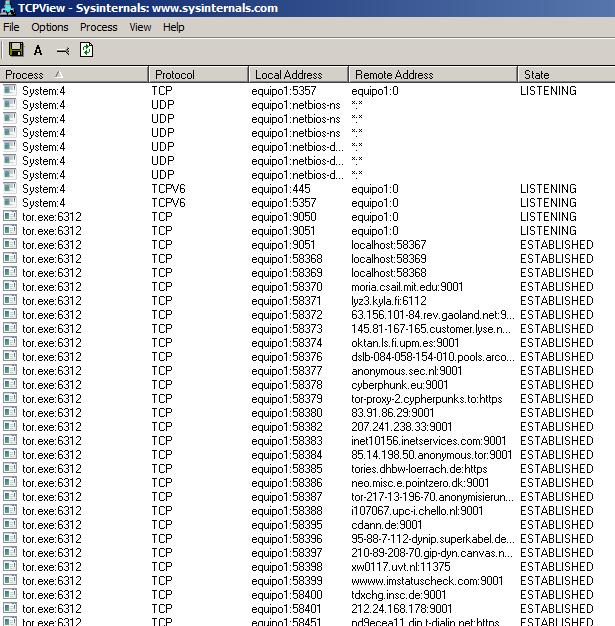Select remote address 212.24.168.178:9001
The width and height of the screenshot is (615, 626).
401,609
